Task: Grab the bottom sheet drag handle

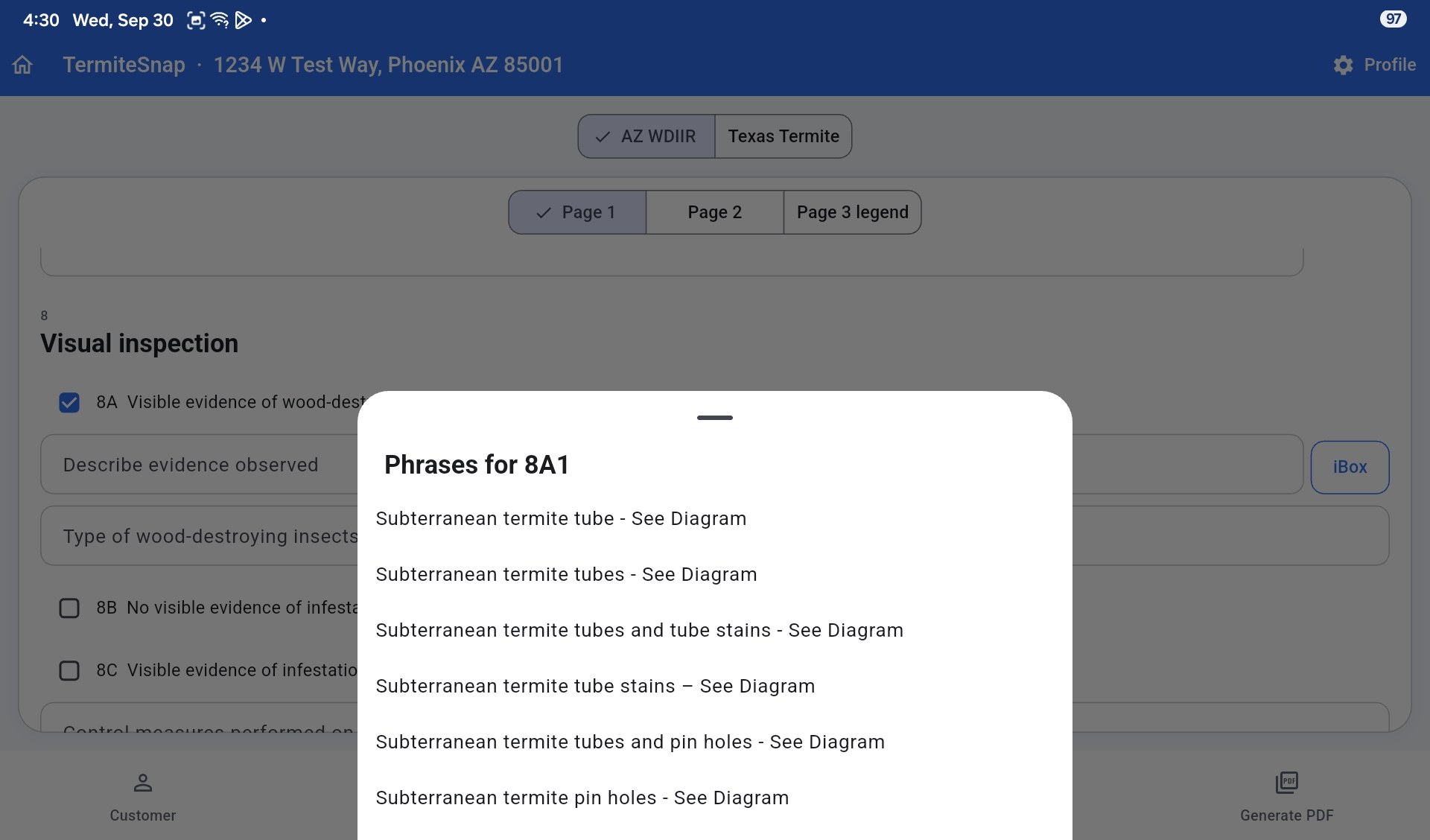Action: click(x=715, y=418)
